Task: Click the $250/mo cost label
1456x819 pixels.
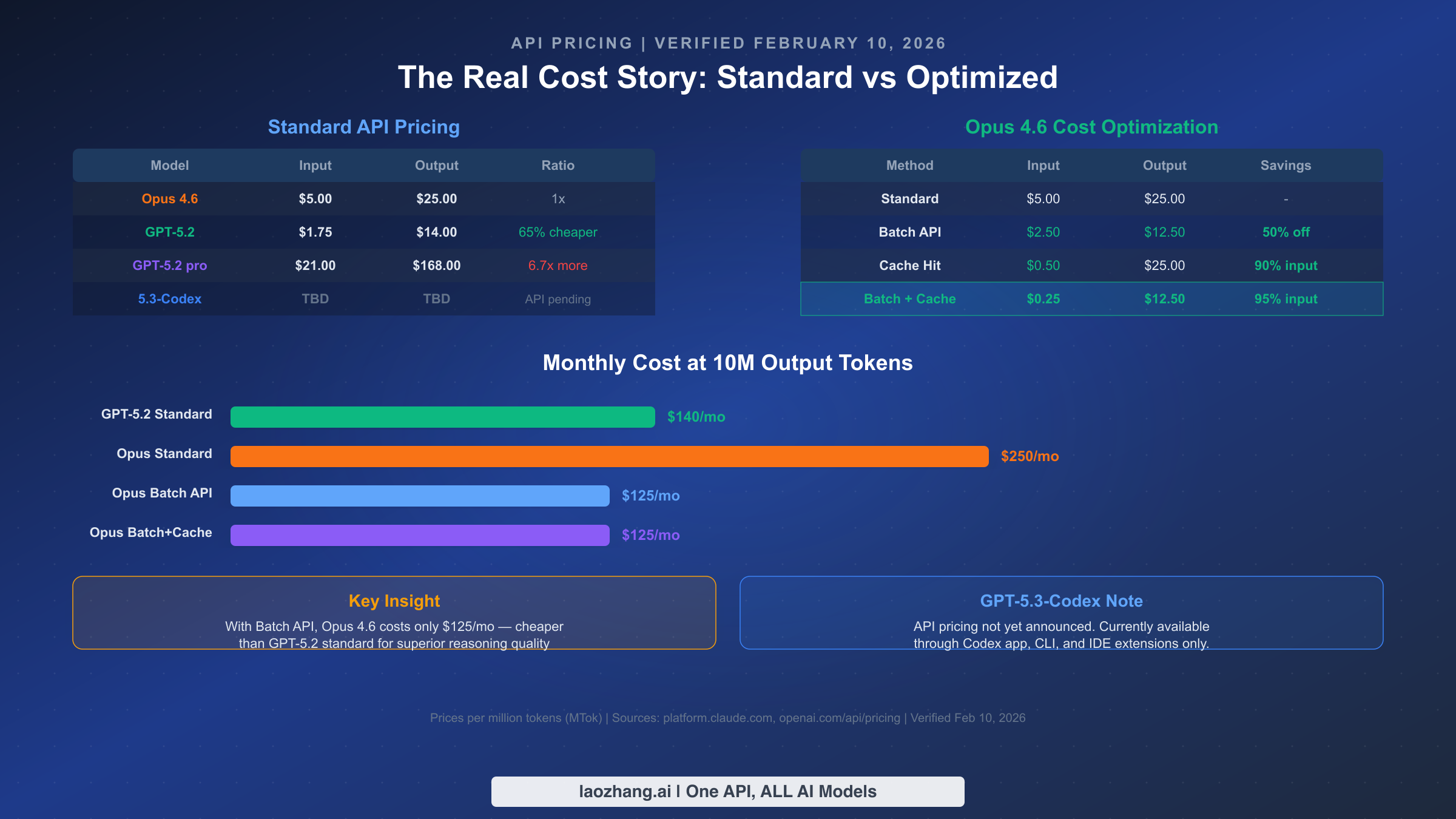Action: click(x=1030, y=456)
